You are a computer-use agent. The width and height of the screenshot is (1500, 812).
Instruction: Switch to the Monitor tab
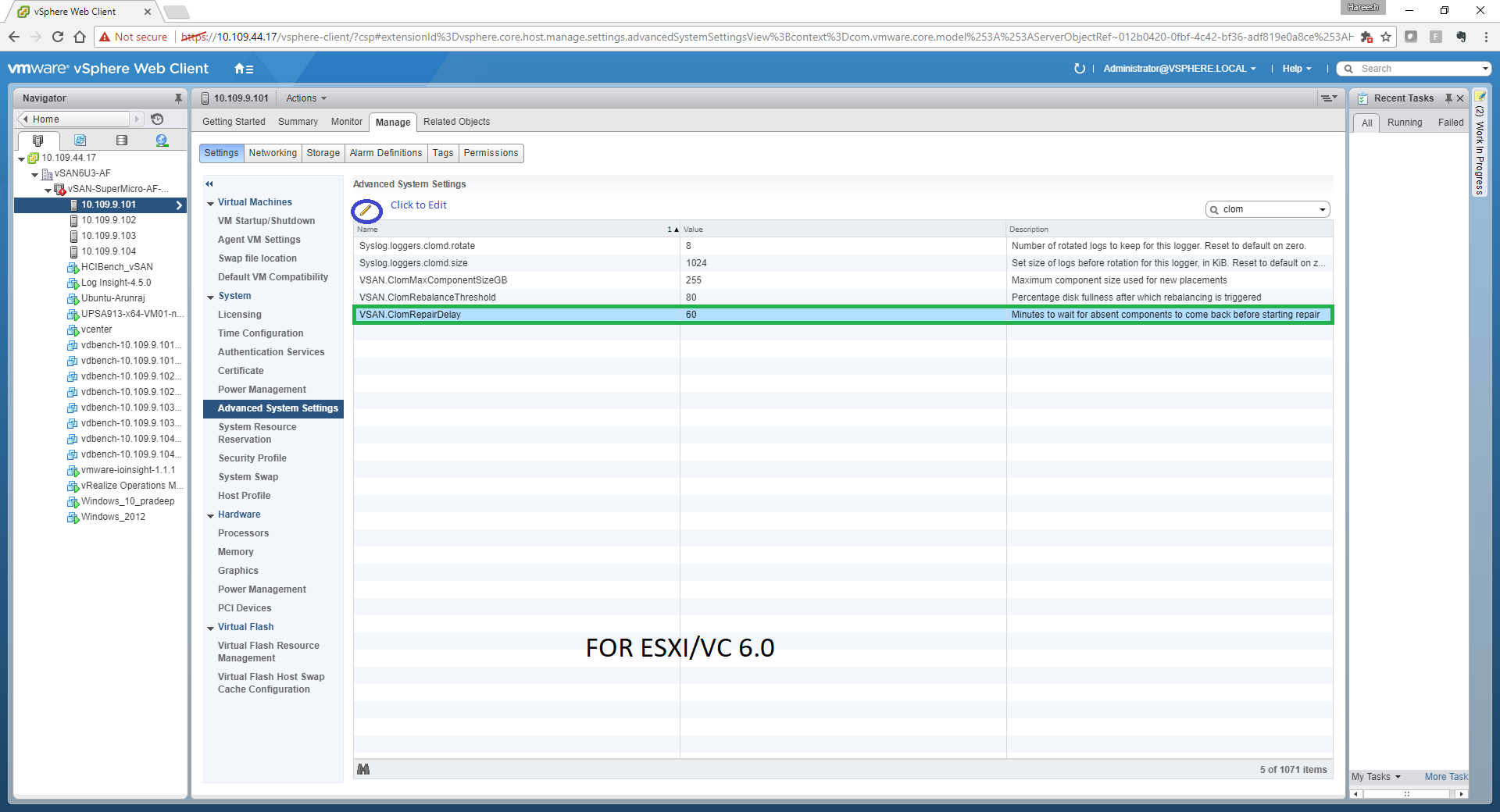(x=346, y=122)
